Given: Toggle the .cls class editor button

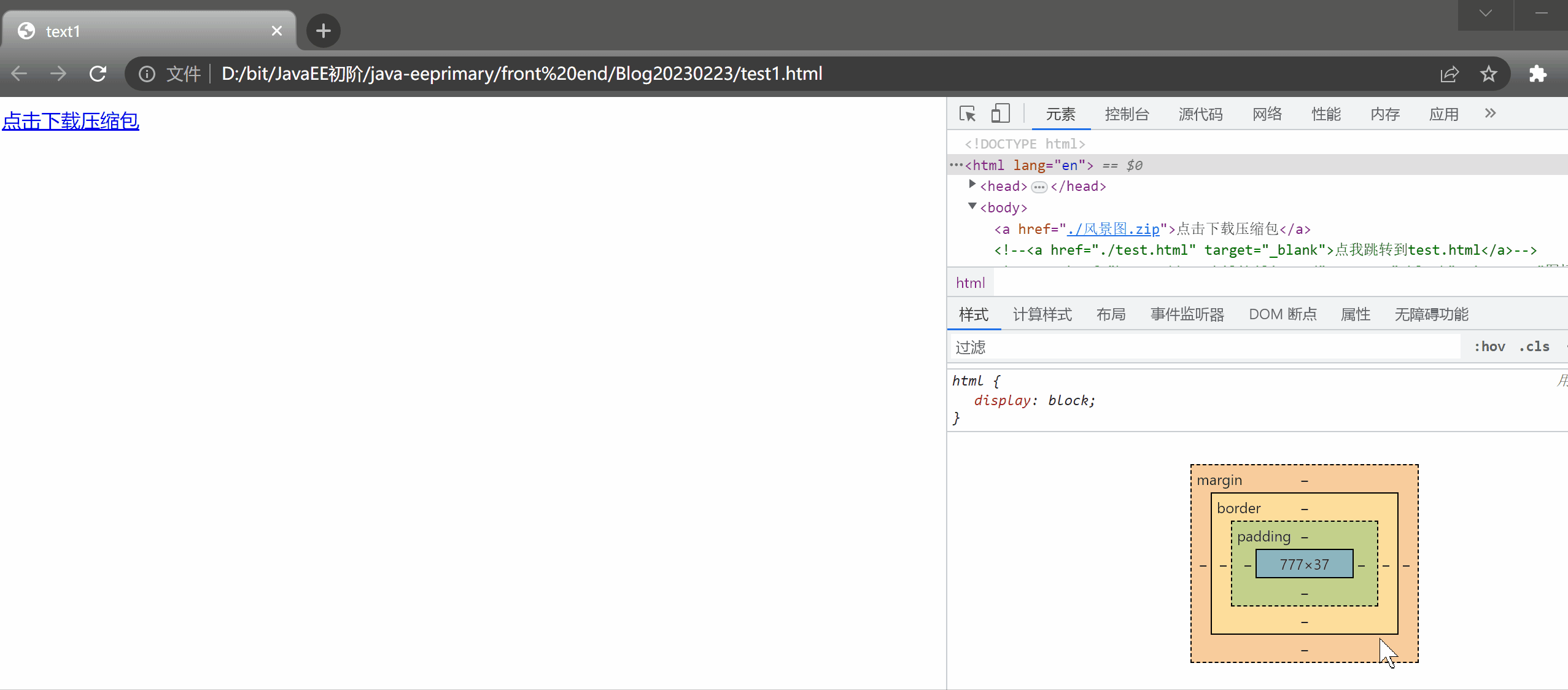Looking at the screenshot, I should click(1534, 347).
